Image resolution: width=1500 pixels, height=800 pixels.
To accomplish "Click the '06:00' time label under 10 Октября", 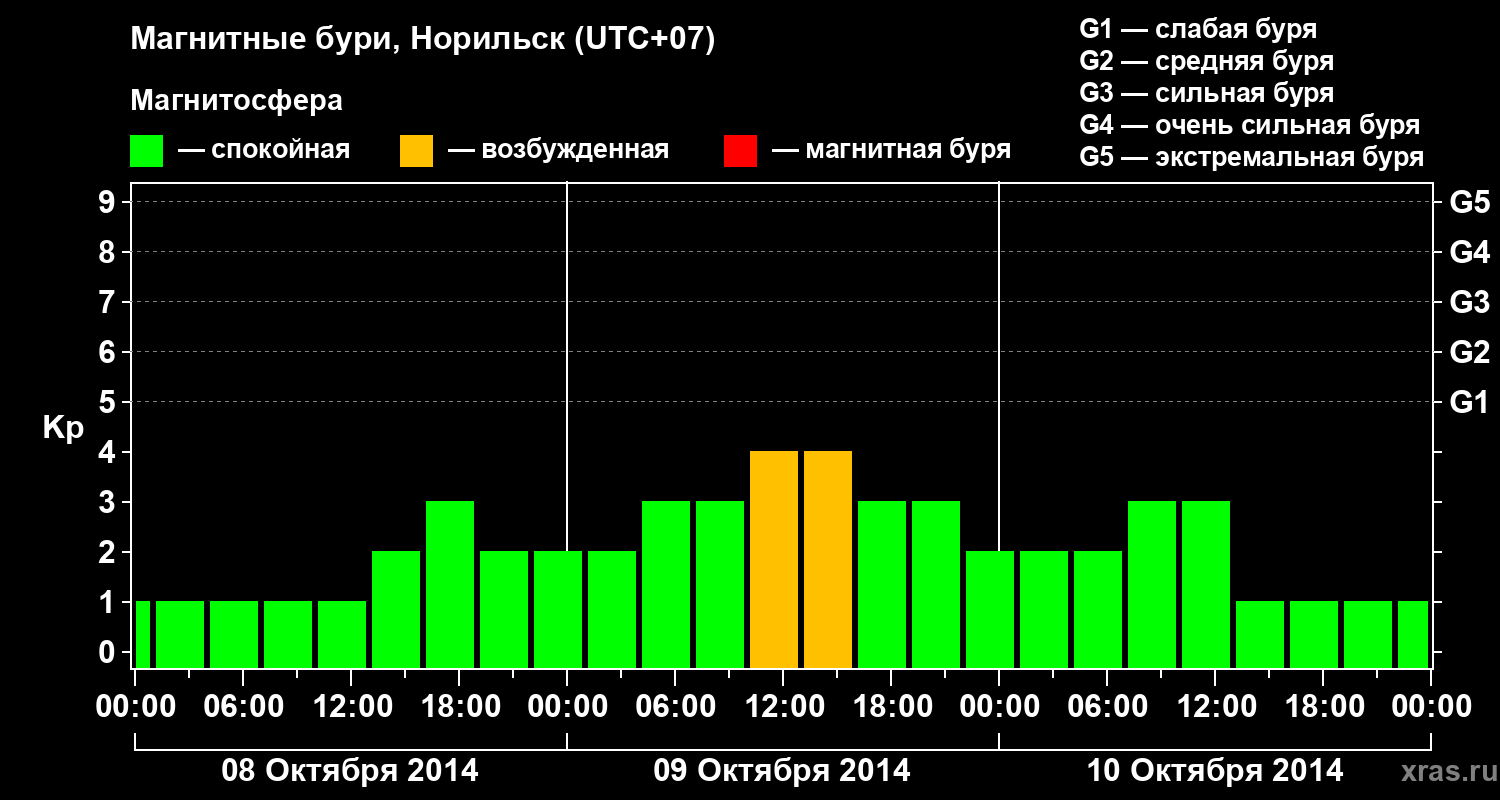I will click(x=1106, y=706).
